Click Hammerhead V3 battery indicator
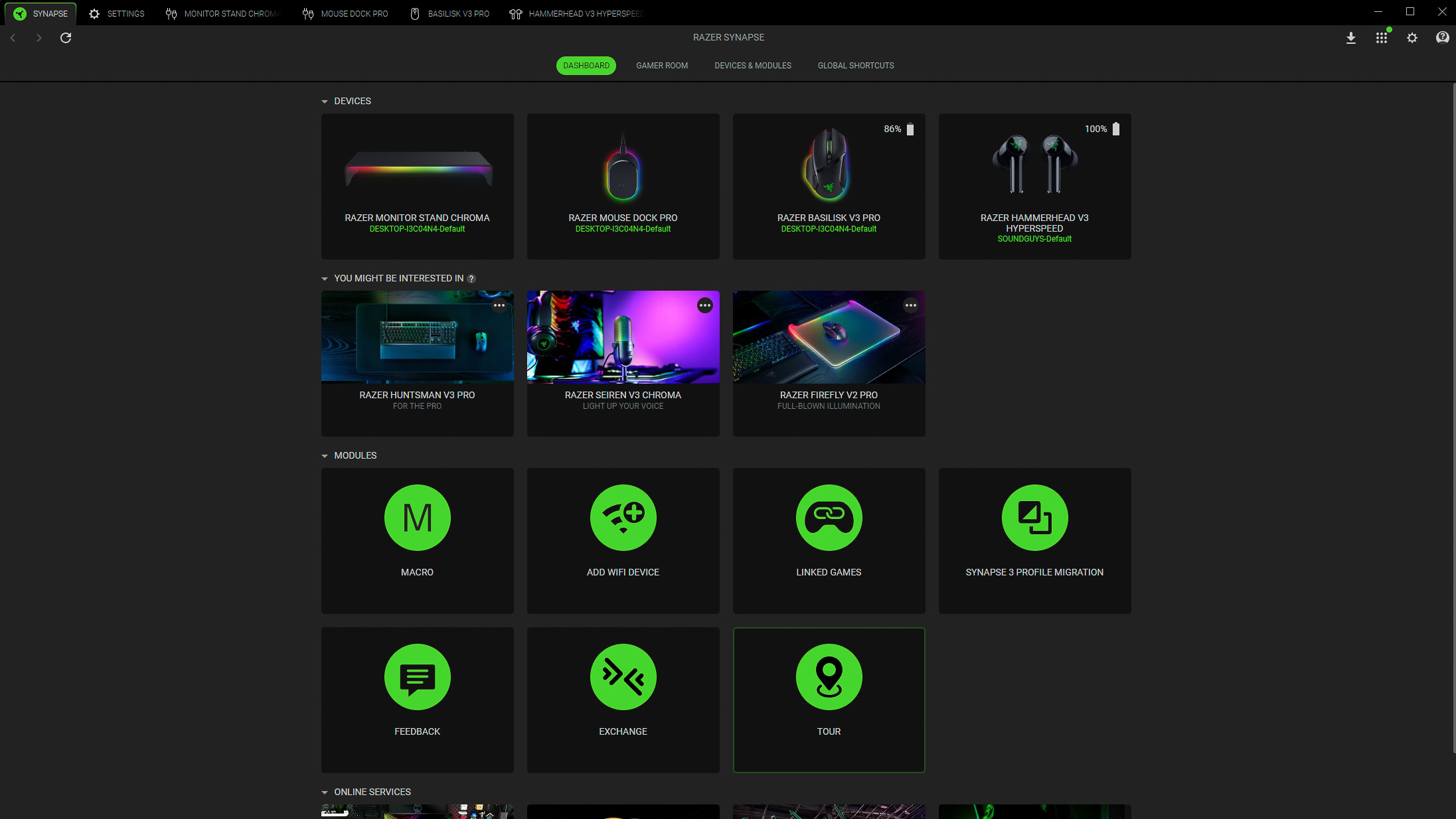This screenshot has width=1456, height=819. (x=1116, y=129)
